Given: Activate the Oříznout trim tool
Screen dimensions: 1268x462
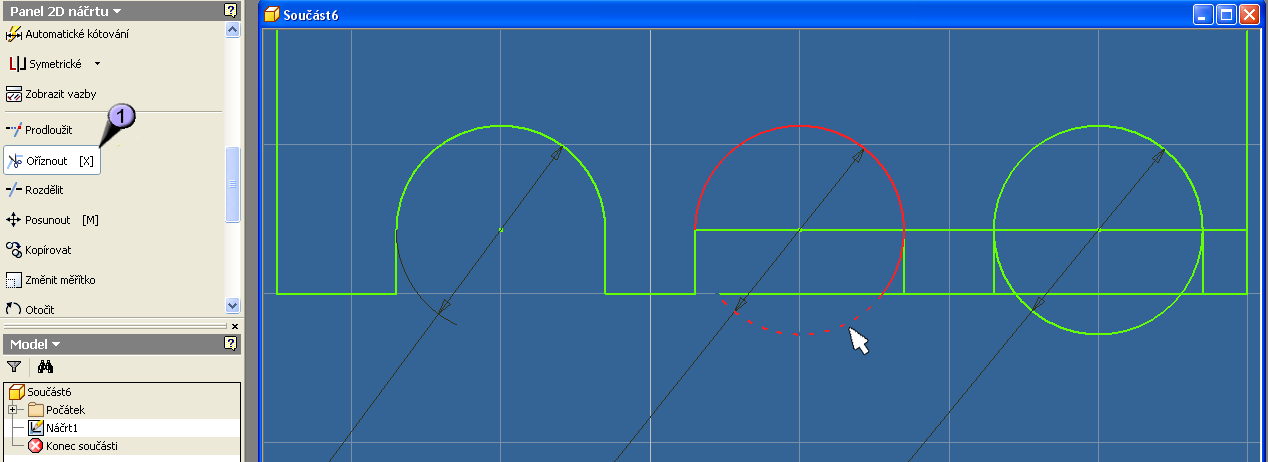Looking at the screenshot, I should [52, 161].
